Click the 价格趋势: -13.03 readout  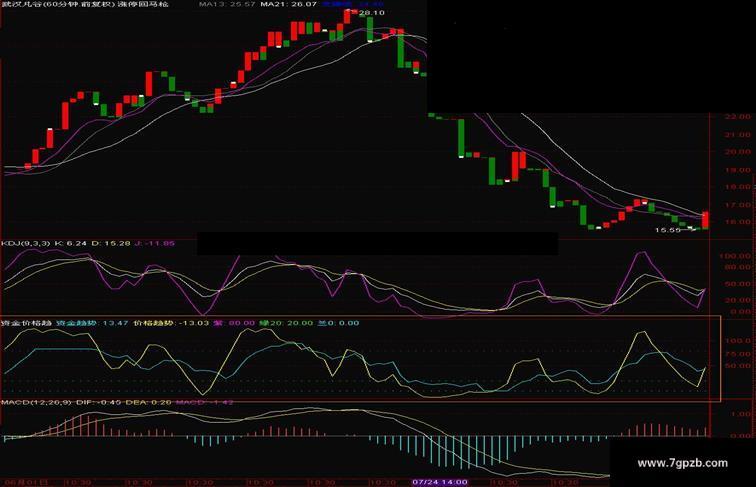(x=171, y=323)
